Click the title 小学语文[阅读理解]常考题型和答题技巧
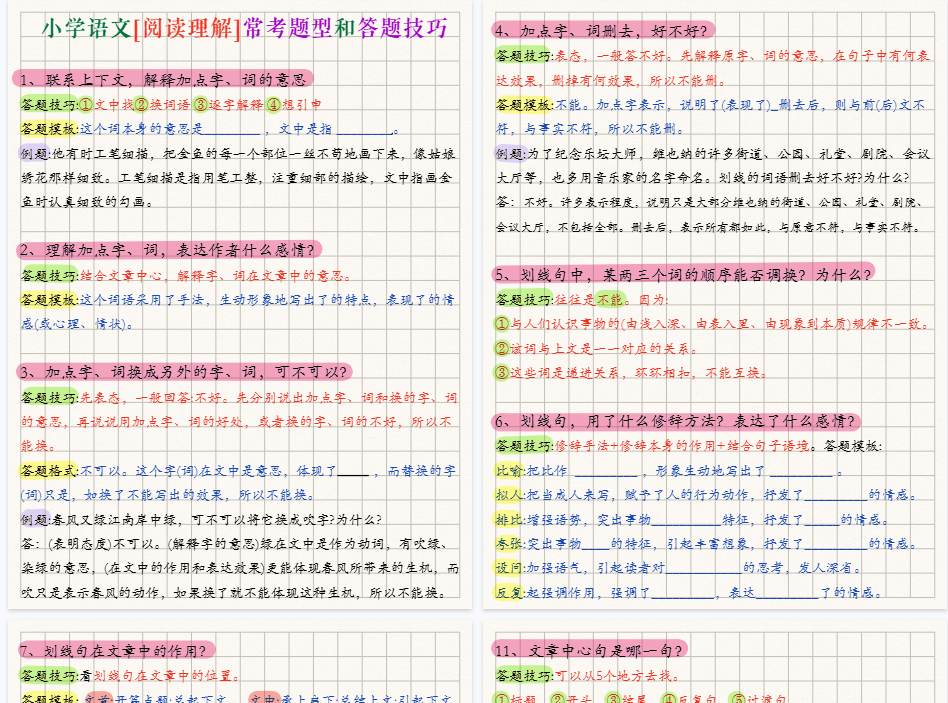948x703 pixels. coord(244,28)
